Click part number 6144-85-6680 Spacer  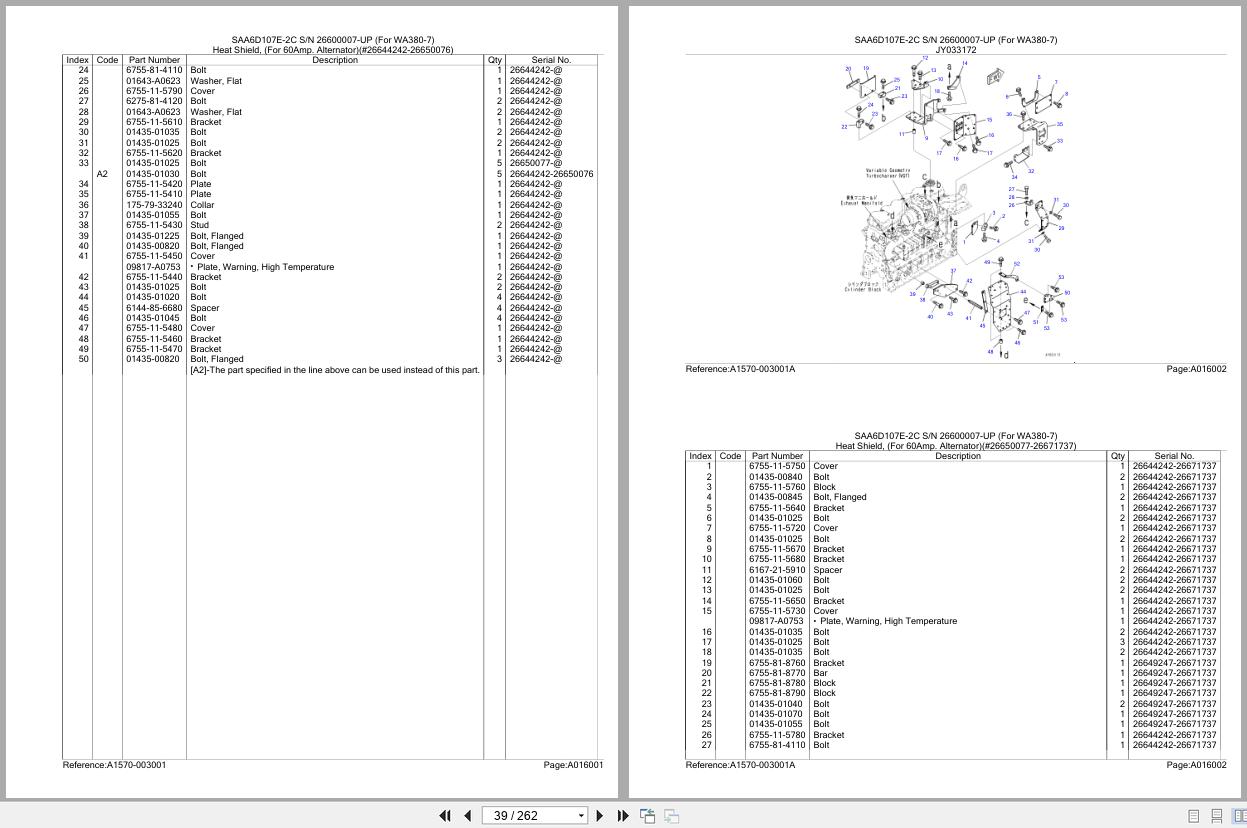pos(154,308)
